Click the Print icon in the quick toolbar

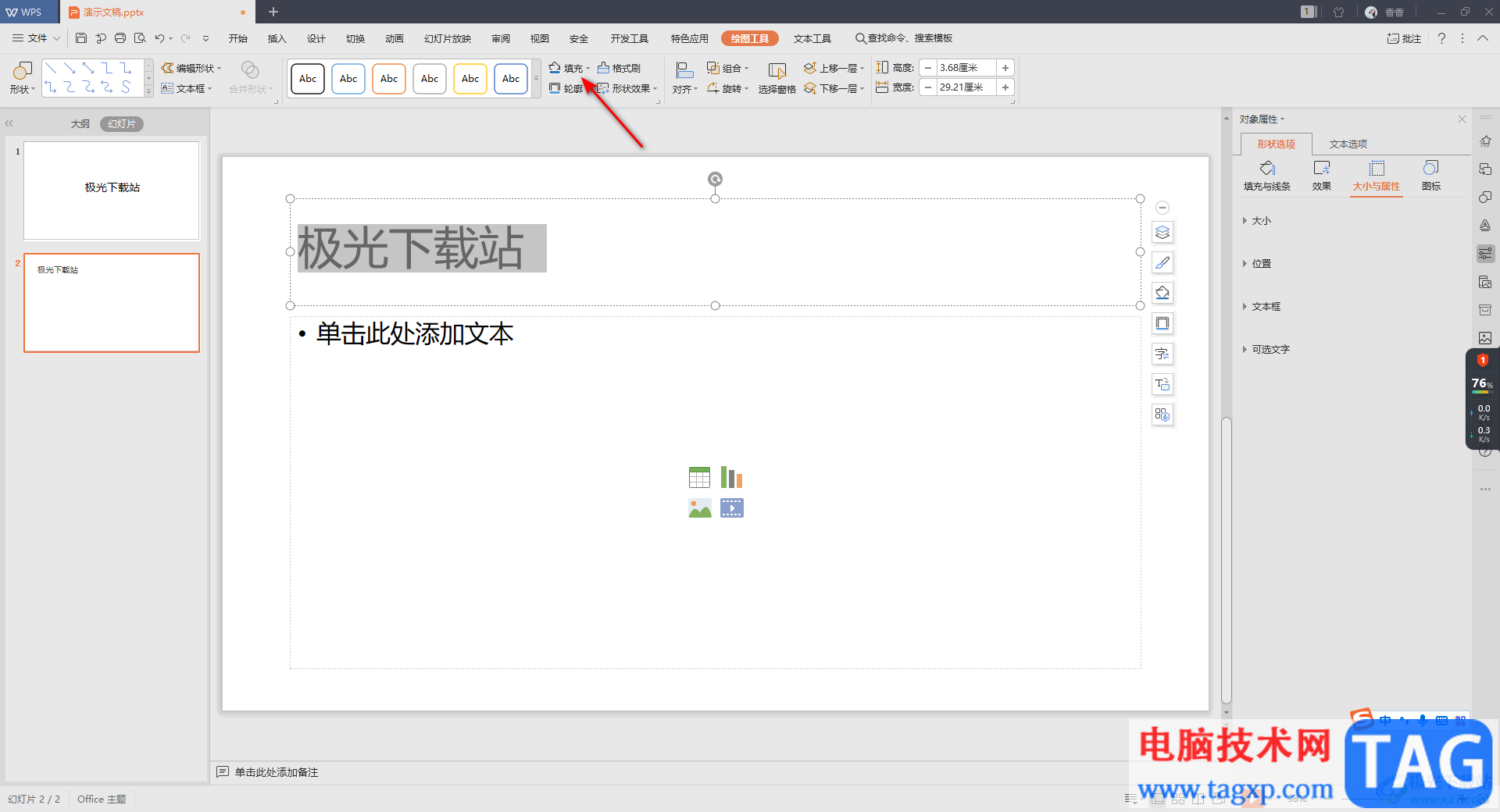pos(120,38)
